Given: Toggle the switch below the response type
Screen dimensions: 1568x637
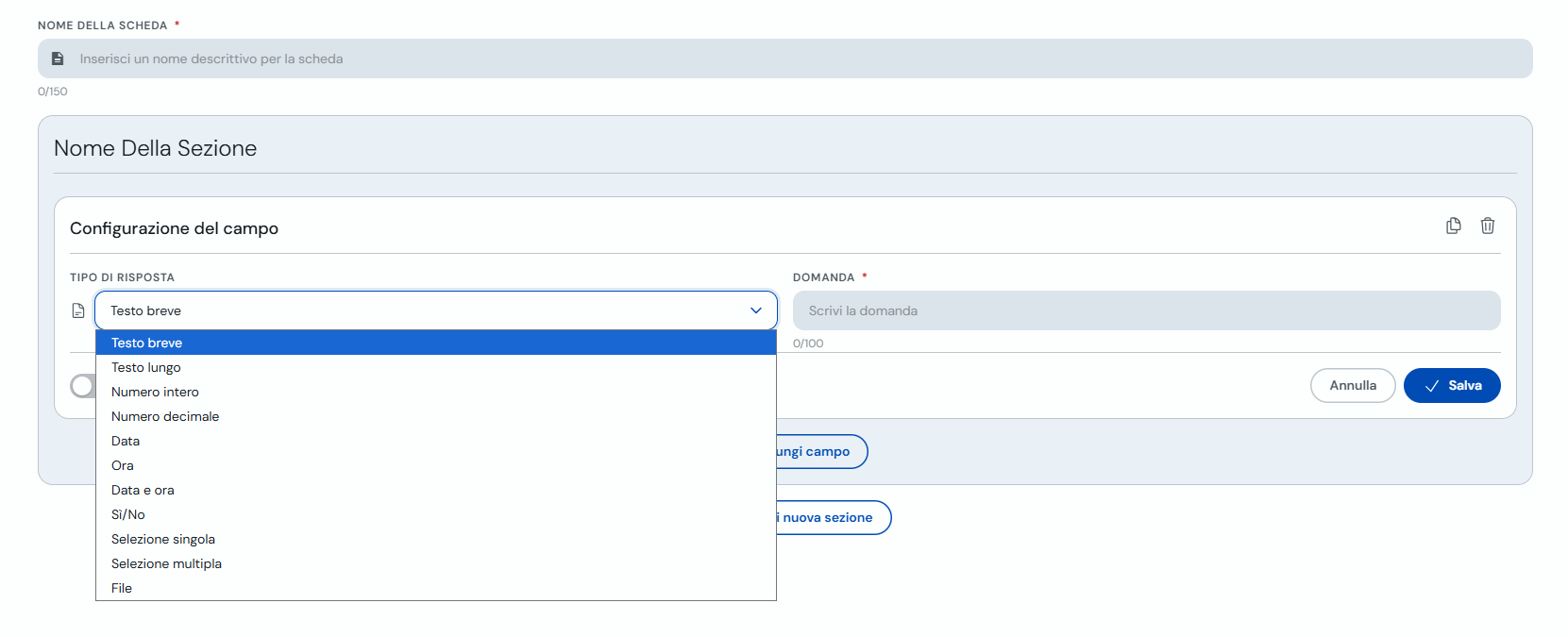Looking at the screenshot, I should pyautogui.click(x=83, y=386).
